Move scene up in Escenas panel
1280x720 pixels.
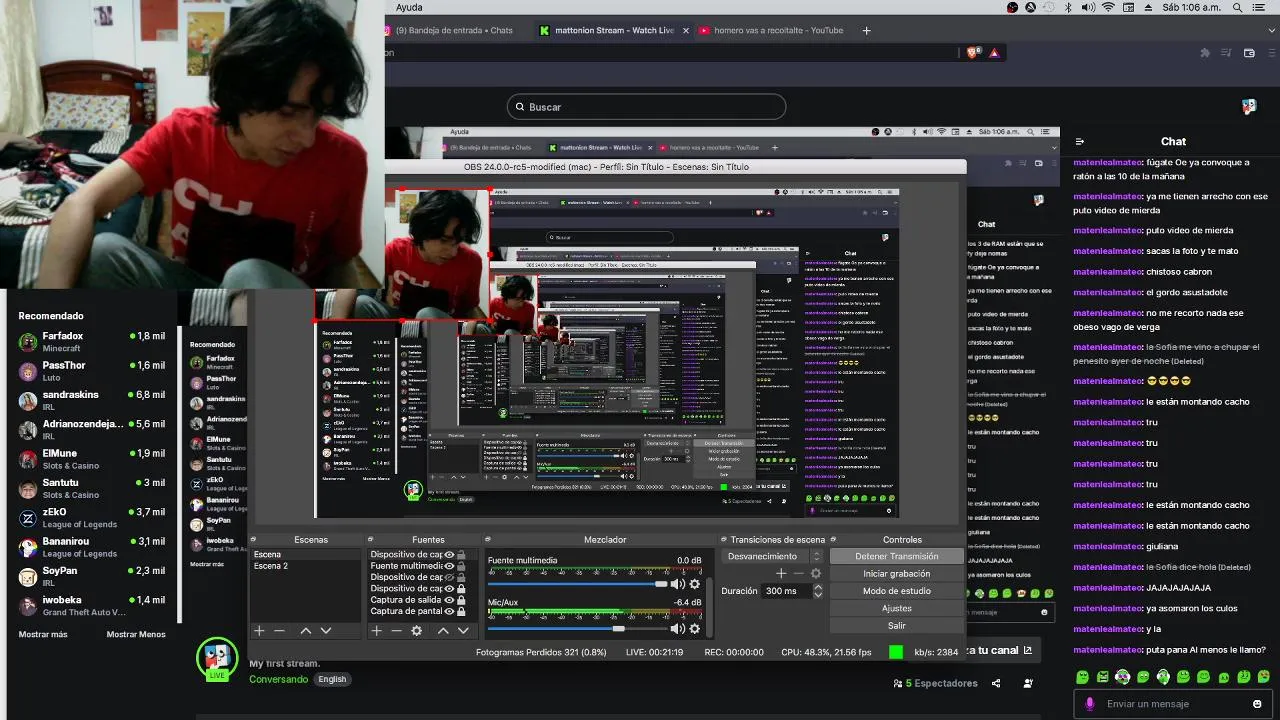coord(306,631)
